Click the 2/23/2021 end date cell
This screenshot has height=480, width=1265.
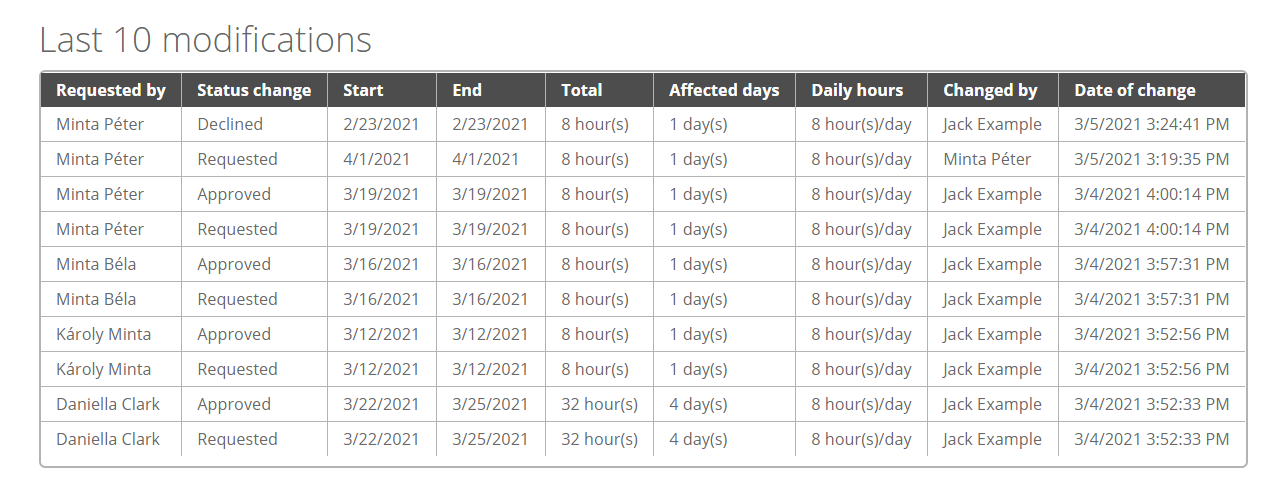point(490,124)
